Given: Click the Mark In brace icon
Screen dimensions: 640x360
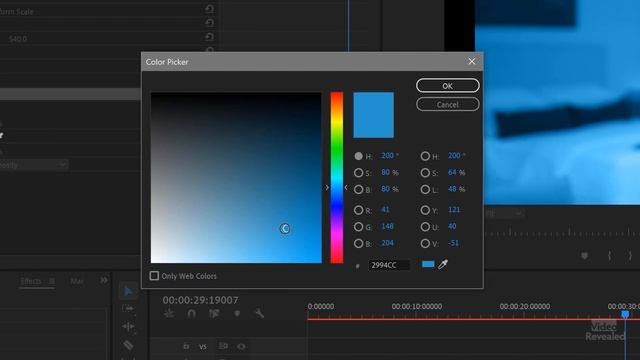Looking at the screenshot, I should pyautogui.click(x=609, y=256).
